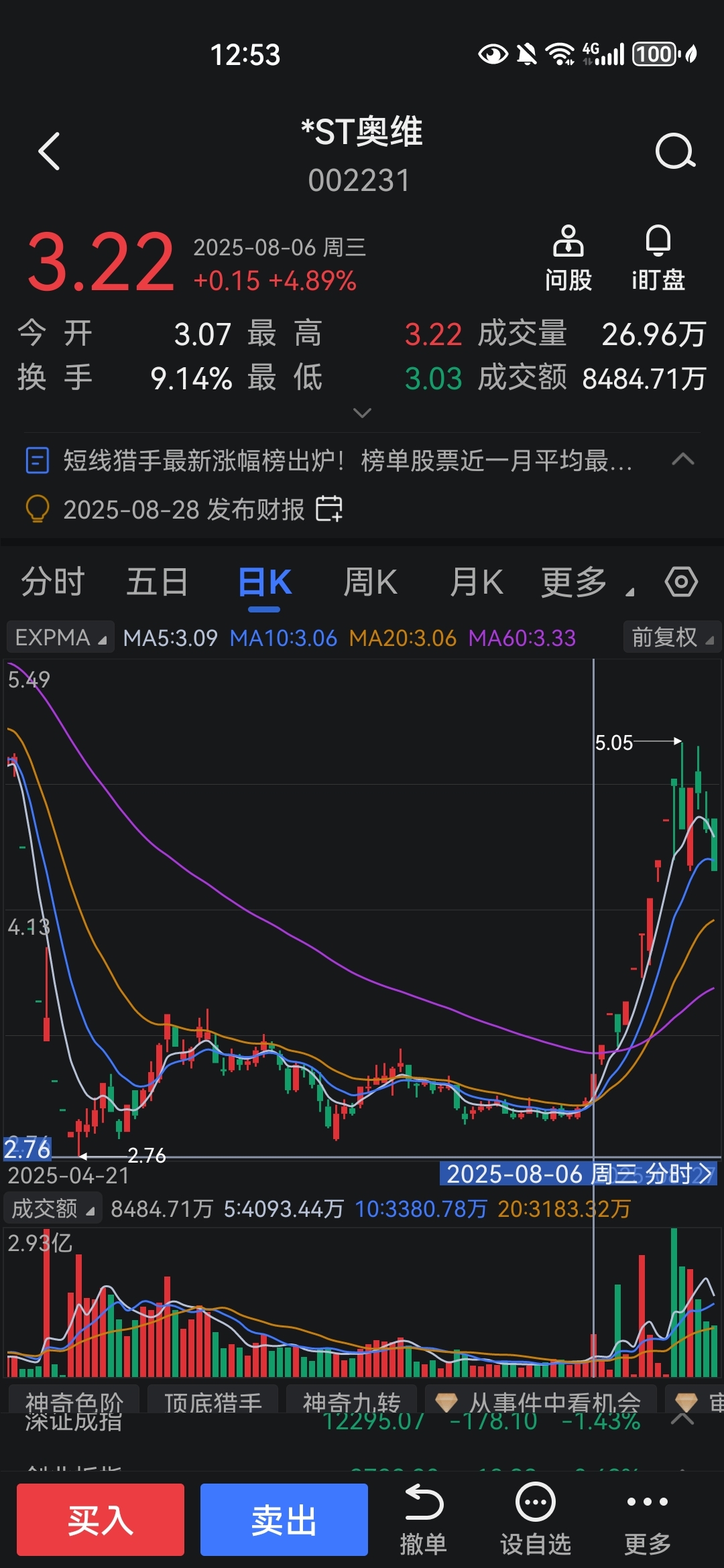The height and width of the screenshot is (1568, 724).
Task: Select 神奇九转 indicator button
Action: (x=351, y=1400)
